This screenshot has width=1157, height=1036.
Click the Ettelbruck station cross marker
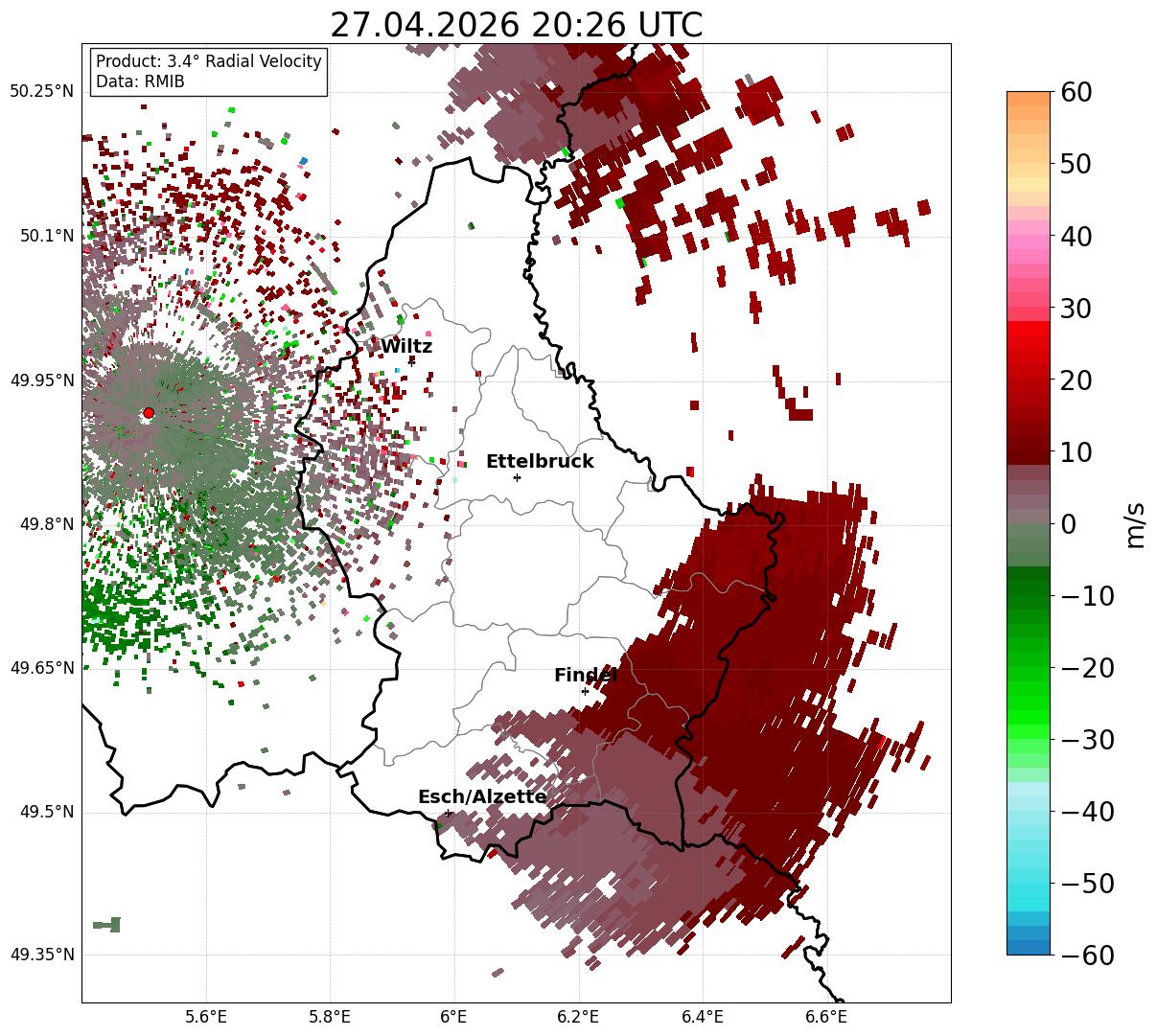click(518, 477)
